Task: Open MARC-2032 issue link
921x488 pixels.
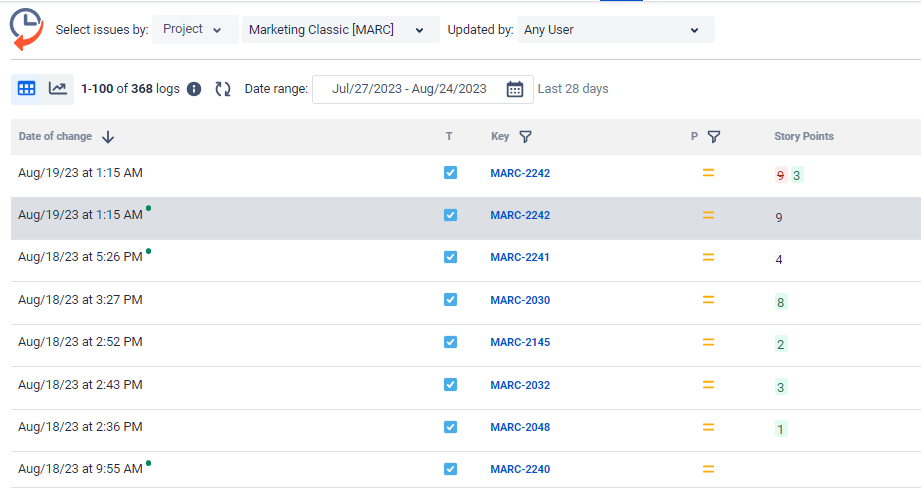Action: click(520, 385)
